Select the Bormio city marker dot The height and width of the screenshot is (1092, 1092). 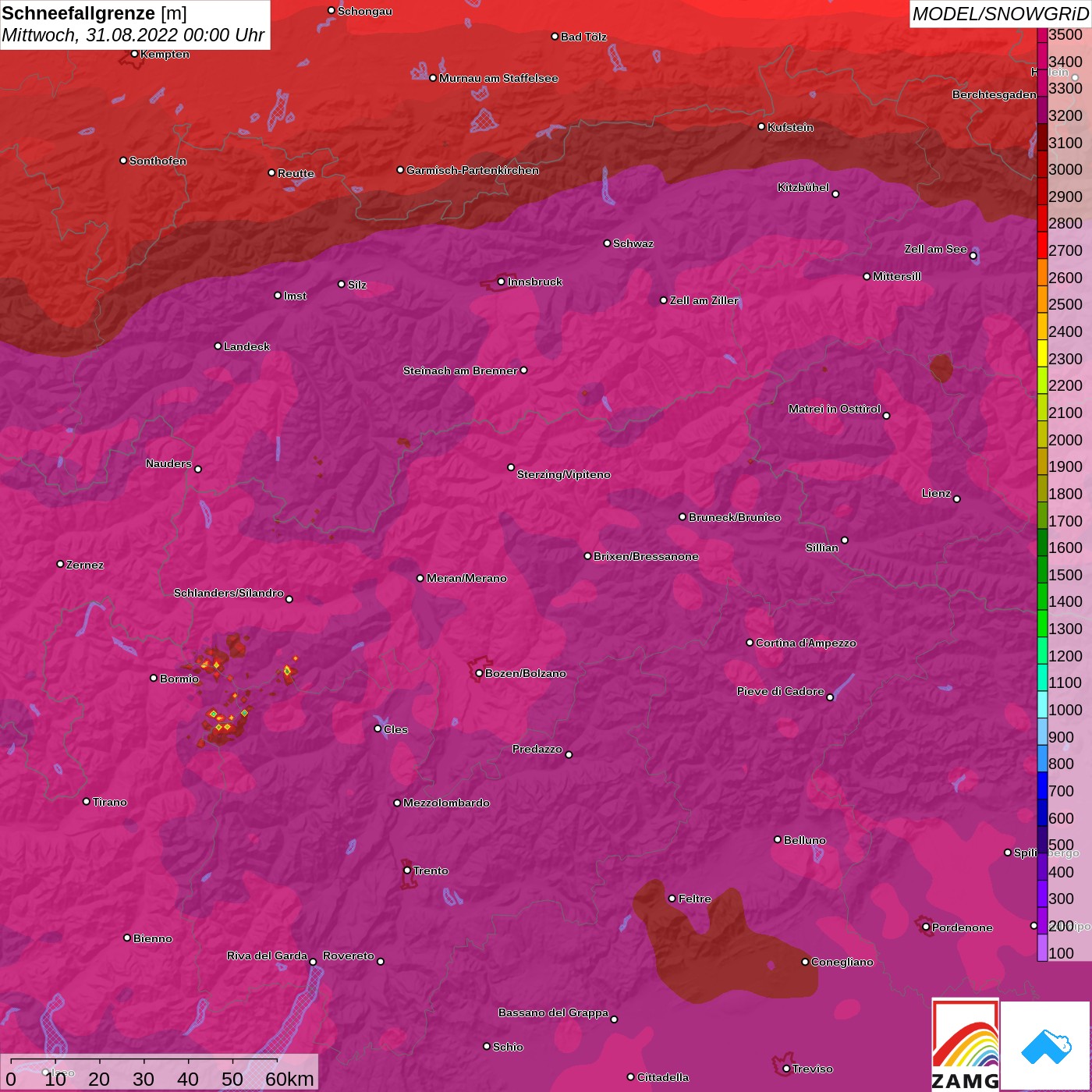(x=154, y=678)
